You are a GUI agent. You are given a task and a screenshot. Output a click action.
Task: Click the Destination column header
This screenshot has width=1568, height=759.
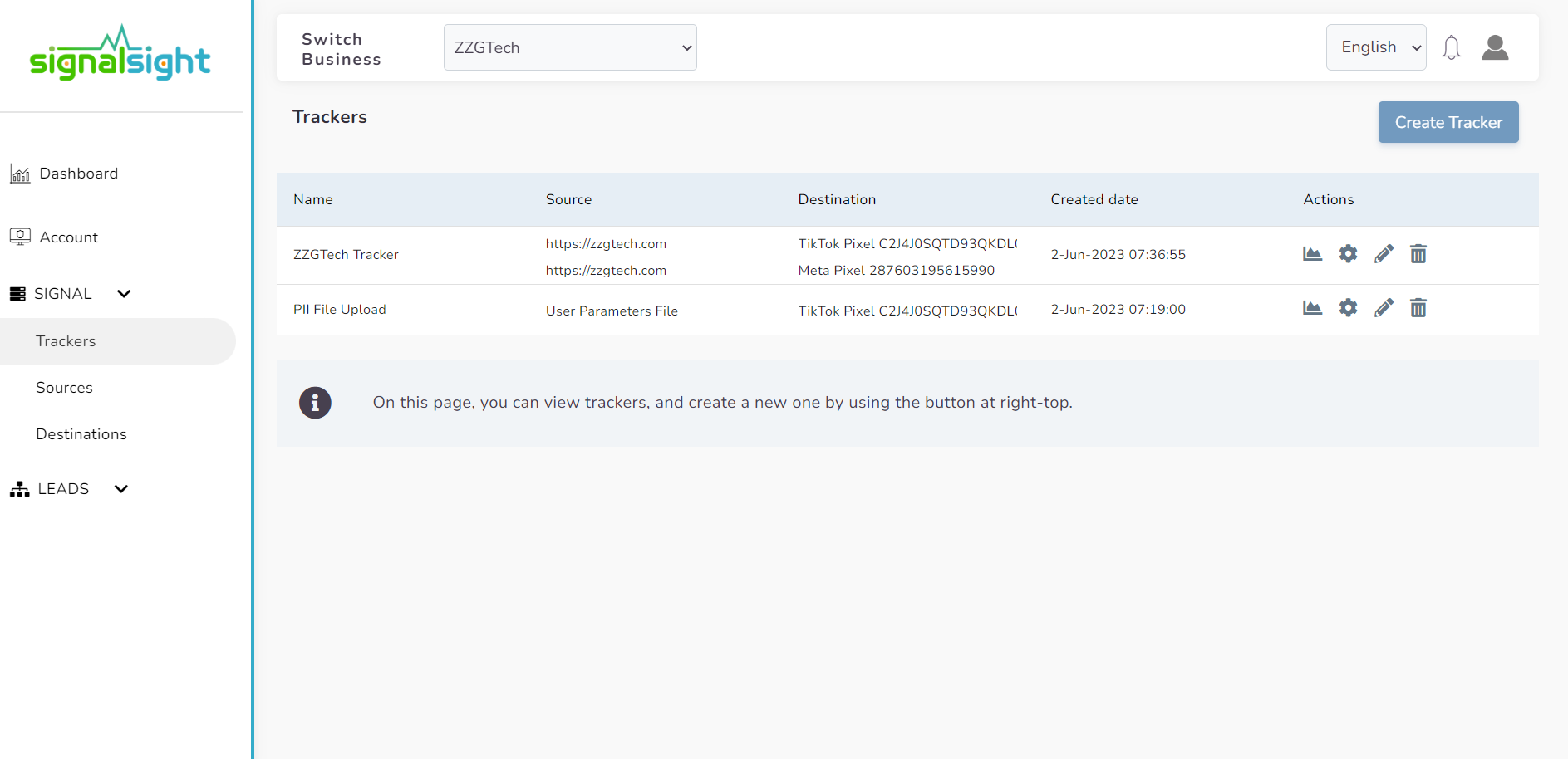click(x=837, y=199)
